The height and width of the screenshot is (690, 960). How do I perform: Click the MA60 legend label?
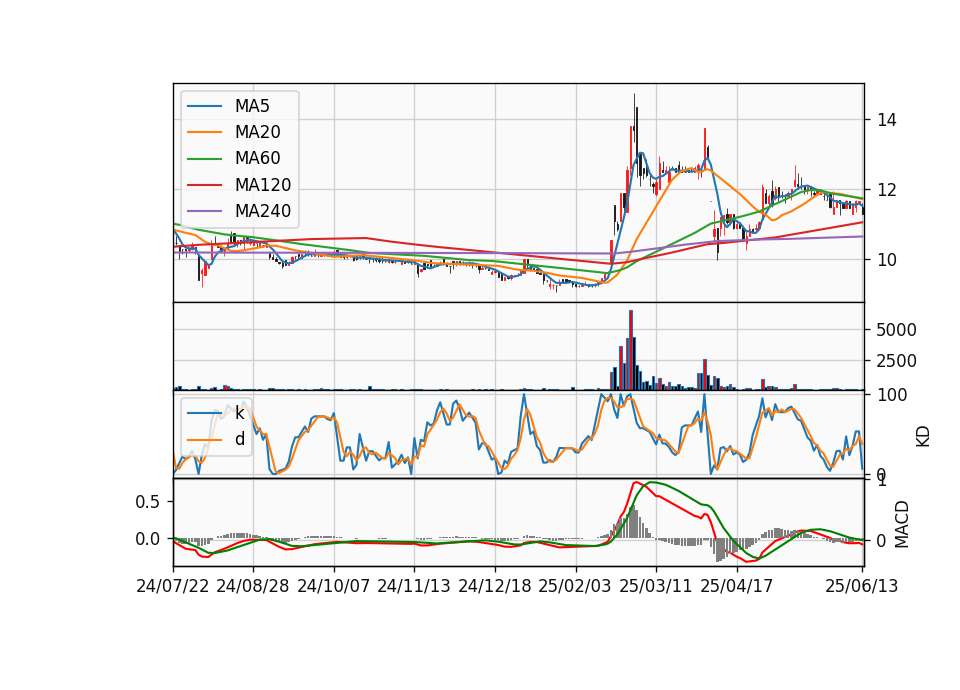(x=257, y=159)
